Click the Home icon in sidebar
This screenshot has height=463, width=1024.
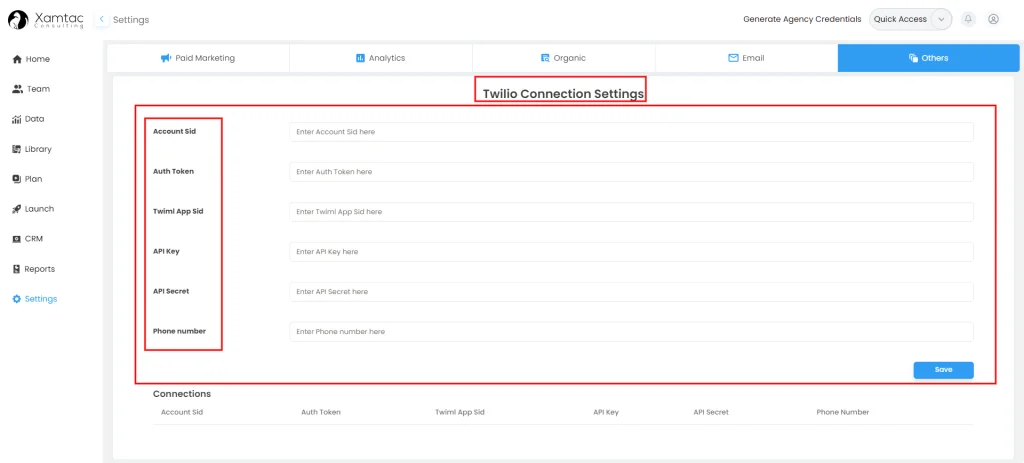pyautogui.click(x=17, y=59)
